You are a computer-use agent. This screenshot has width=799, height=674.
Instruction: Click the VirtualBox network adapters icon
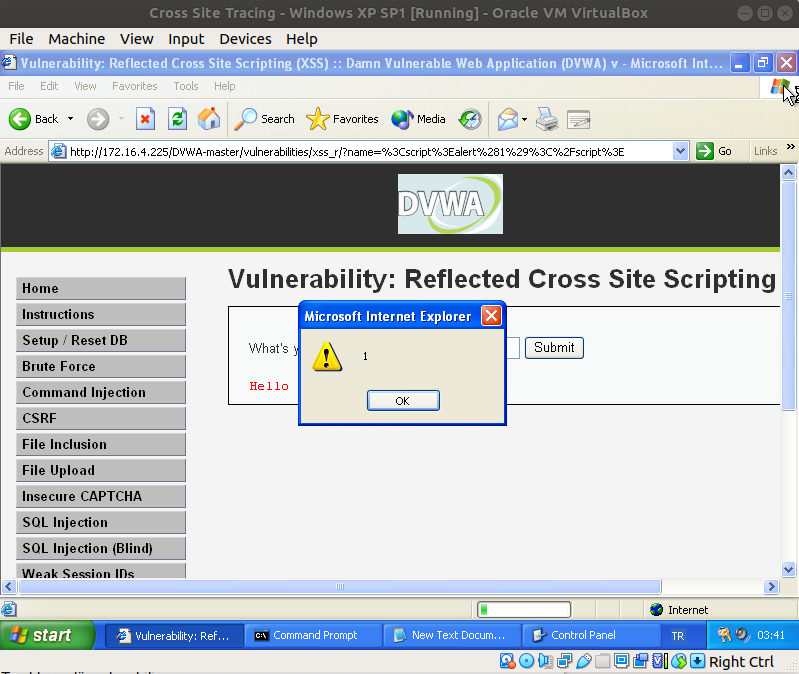pos(565,661)
